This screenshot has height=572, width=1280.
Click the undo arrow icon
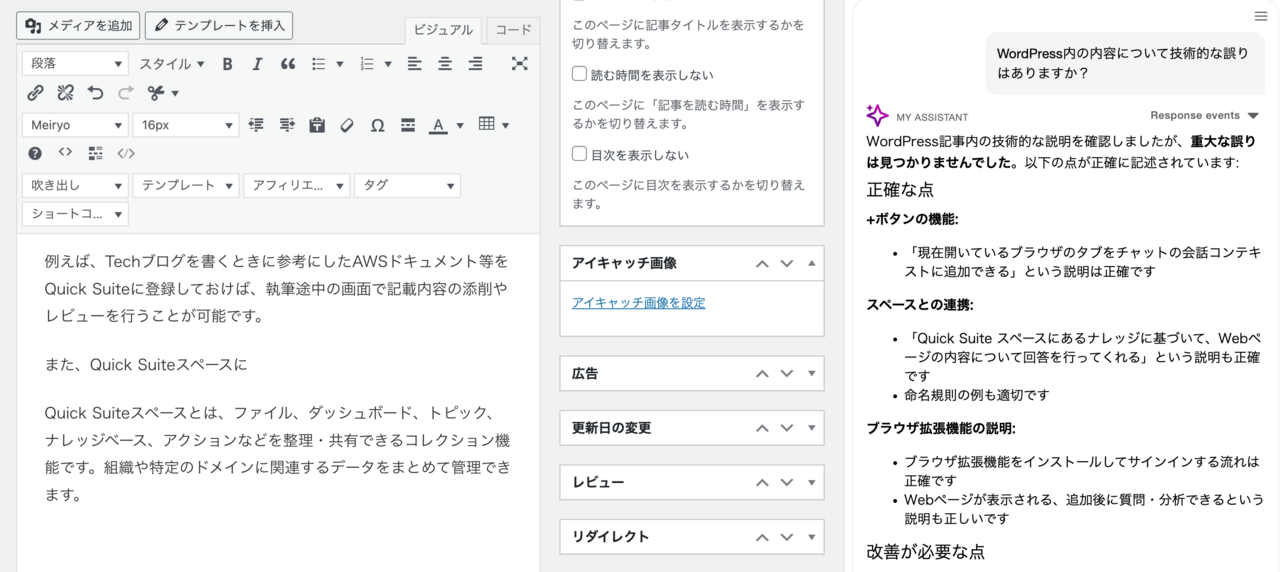[x=96, y=93]
